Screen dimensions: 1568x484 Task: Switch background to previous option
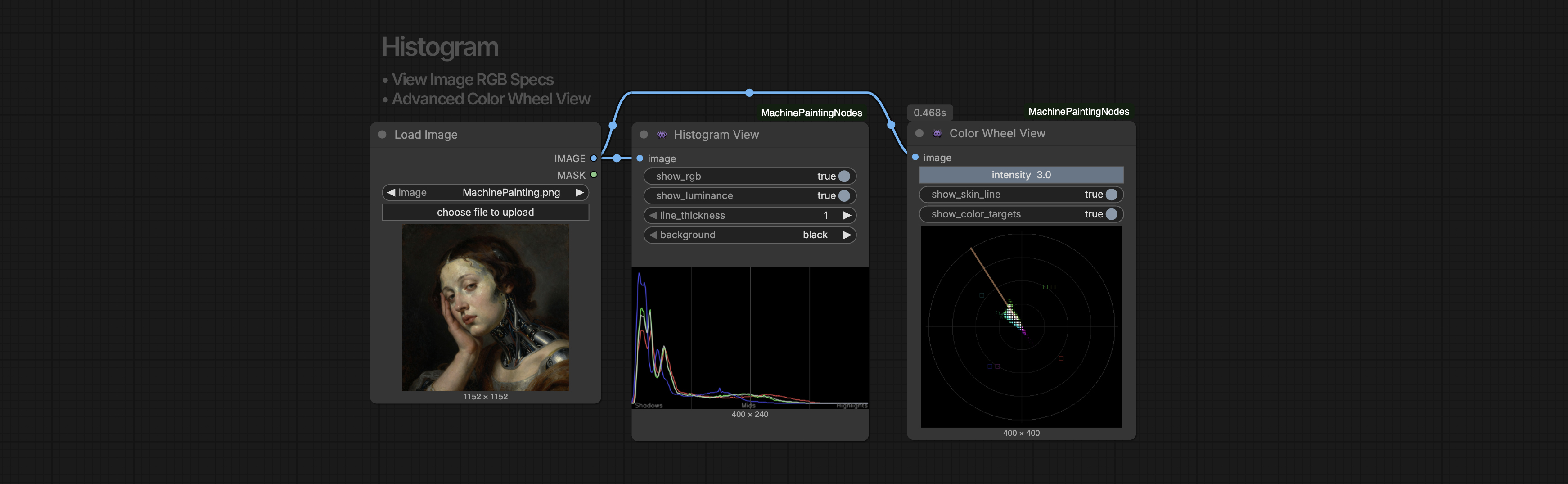(653, 235)
